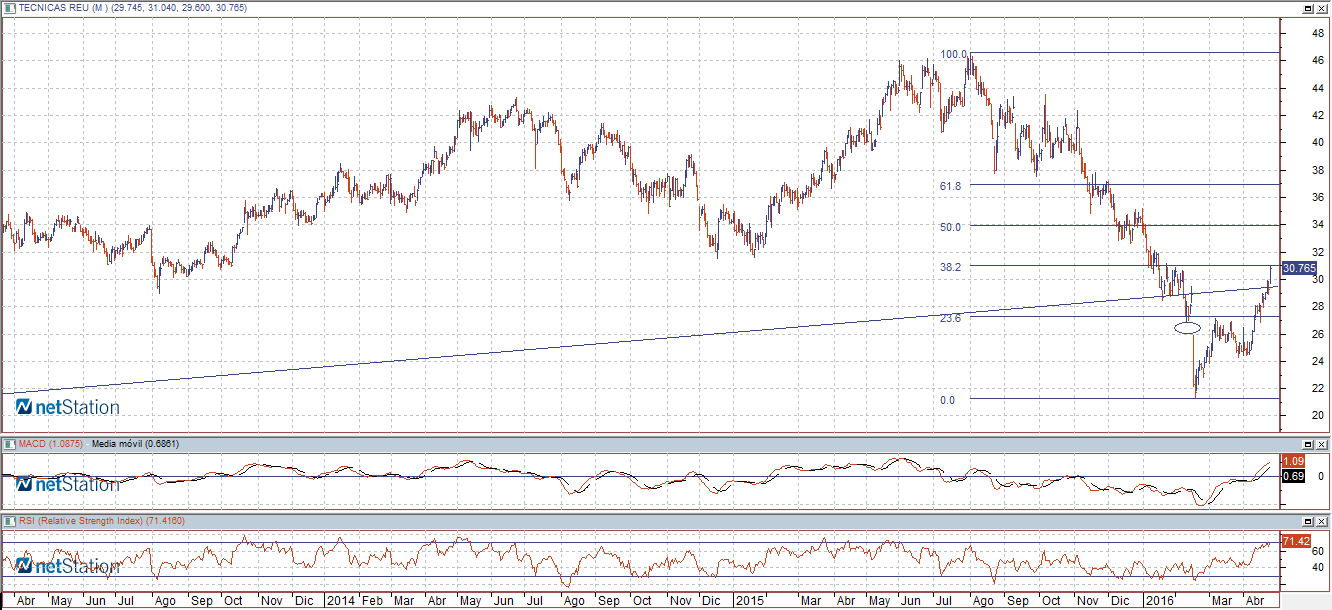This screenshot has height=610, width=1332.
Task: Select the 61.8 Fibonacci level label
Action: (x=951, y=186)
